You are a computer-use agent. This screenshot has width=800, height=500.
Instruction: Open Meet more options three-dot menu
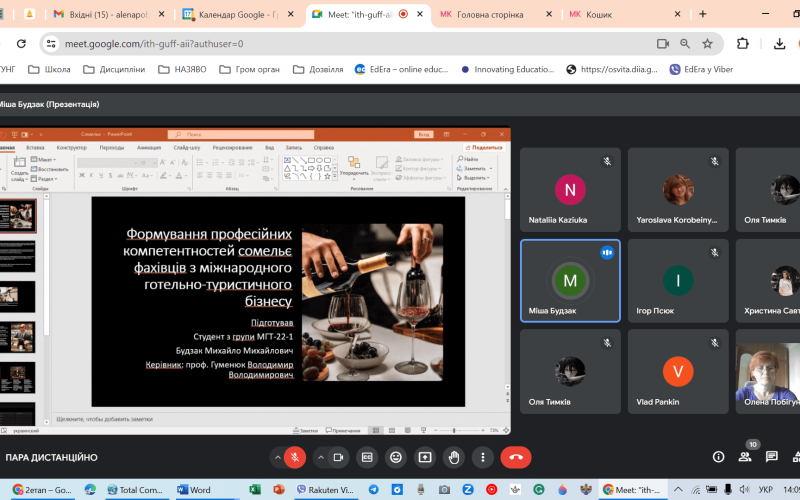(483, 457)
